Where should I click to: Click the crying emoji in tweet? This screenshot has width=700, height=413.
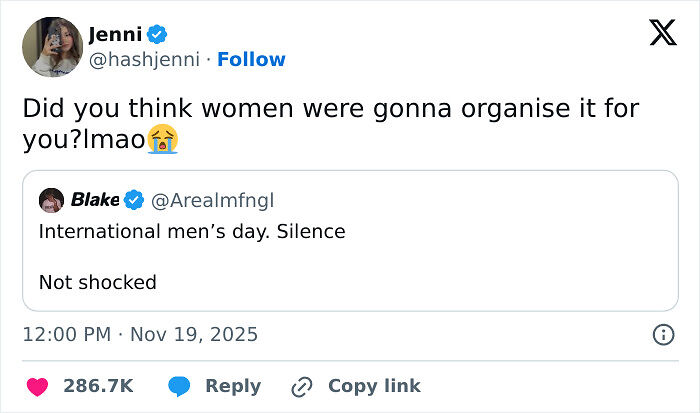[163, 139]
